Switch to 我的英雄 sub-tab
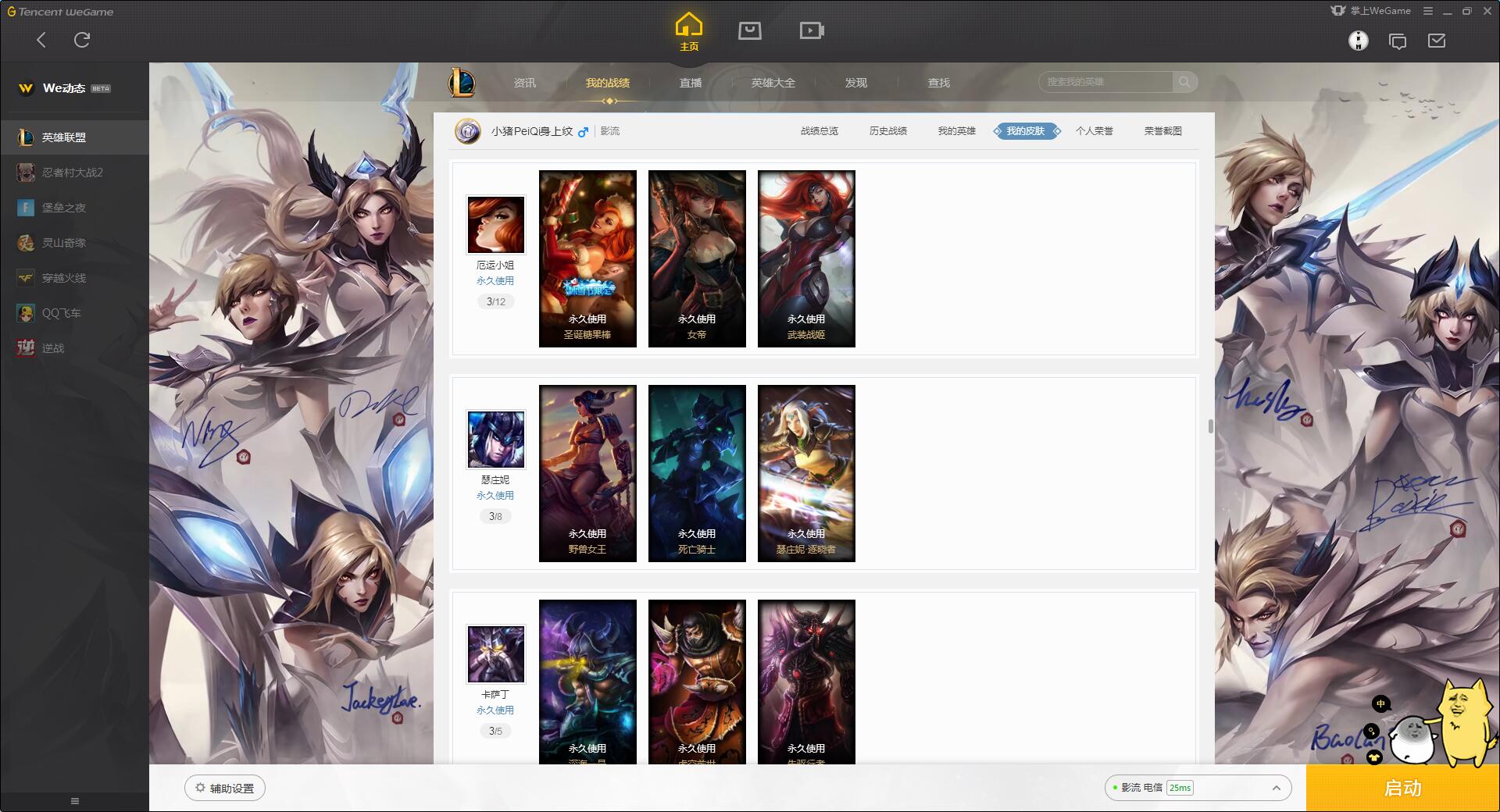The height and width of the screenshot is (812, 1500). click(957, 131)
